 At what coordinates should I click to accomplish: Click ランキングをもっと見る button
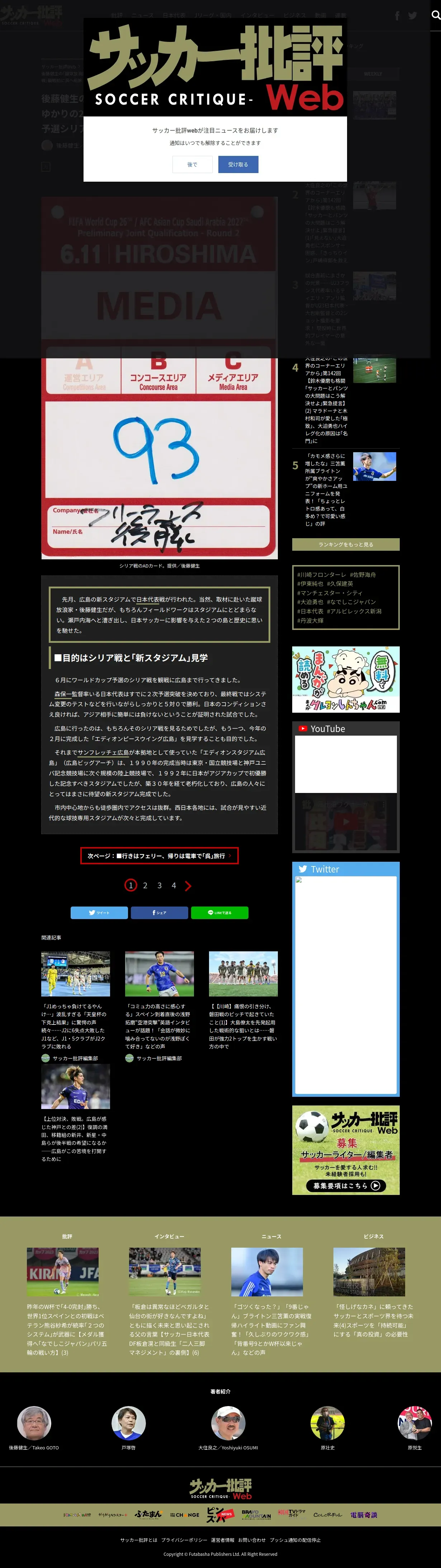pos(345,545)
